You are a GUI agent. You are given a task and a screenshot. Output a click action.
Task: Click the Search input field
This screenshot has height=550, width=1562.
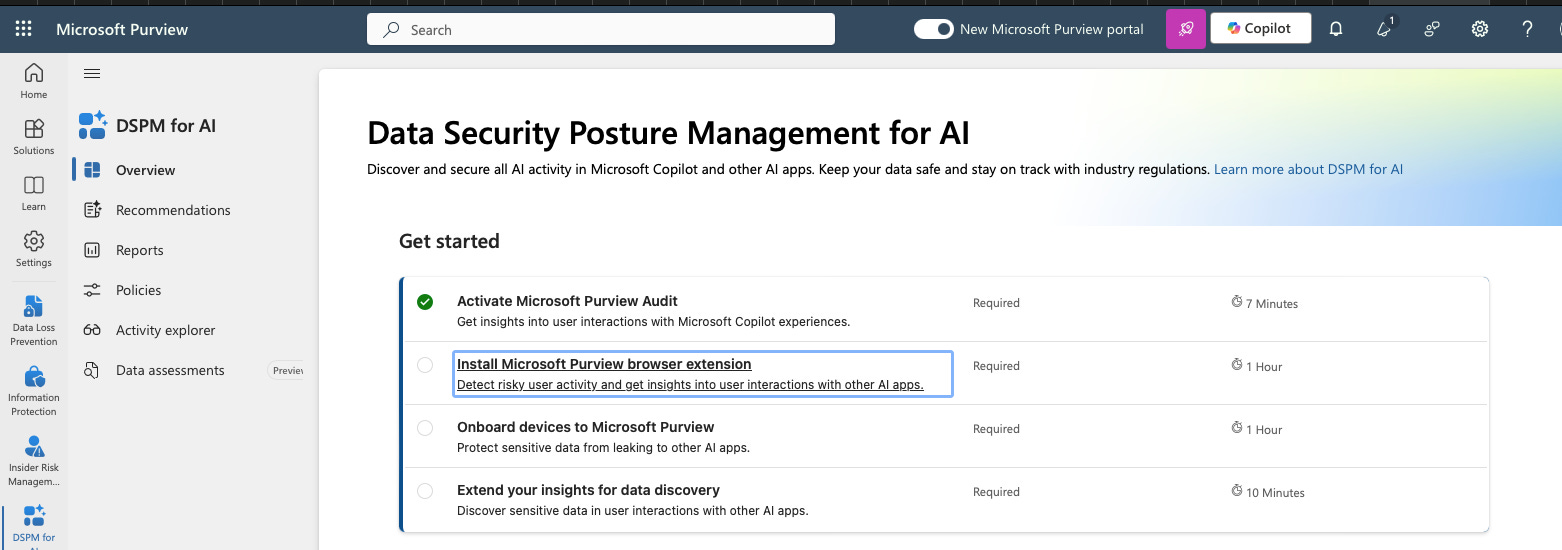tap(600, 30)
